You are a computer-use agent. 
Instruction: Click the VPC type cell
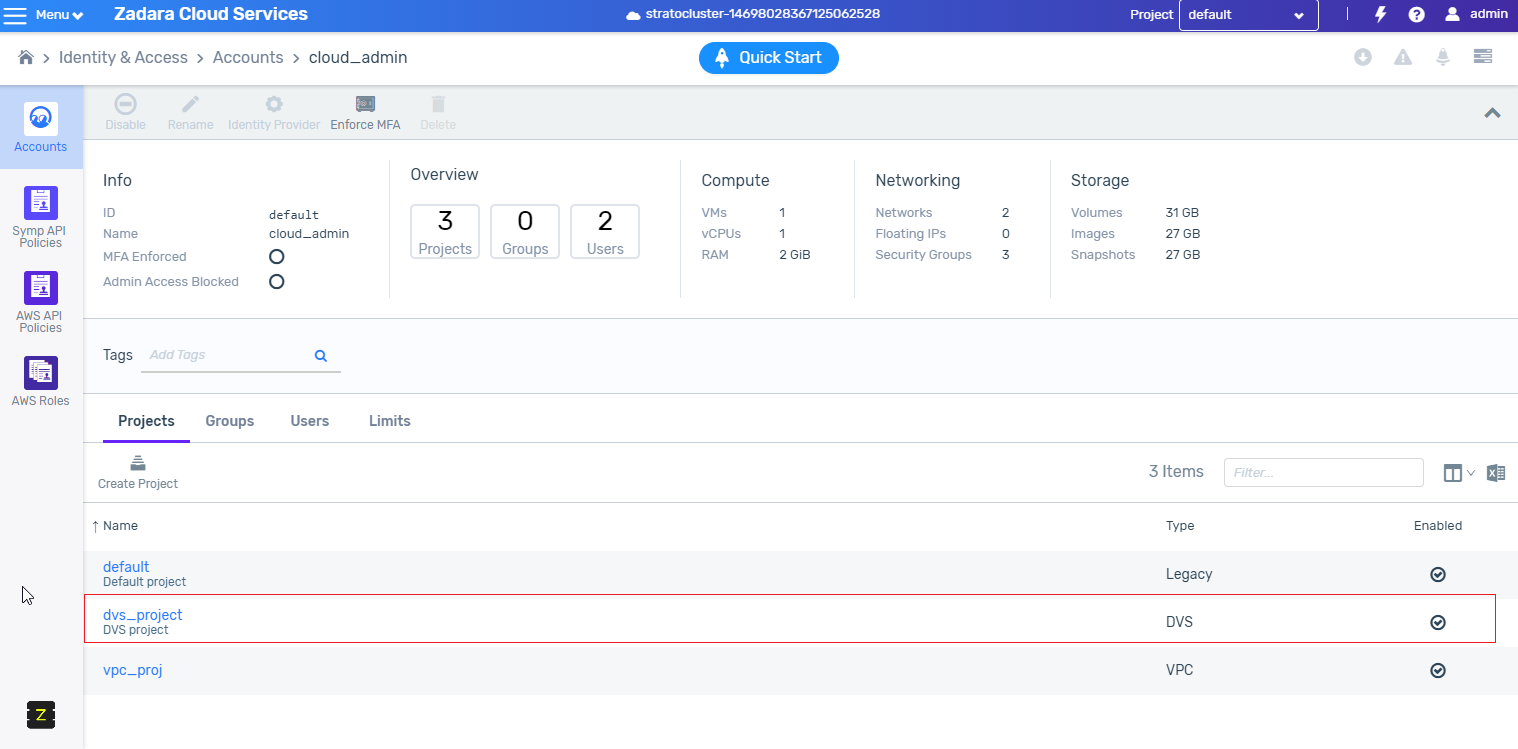point(1179,670)
